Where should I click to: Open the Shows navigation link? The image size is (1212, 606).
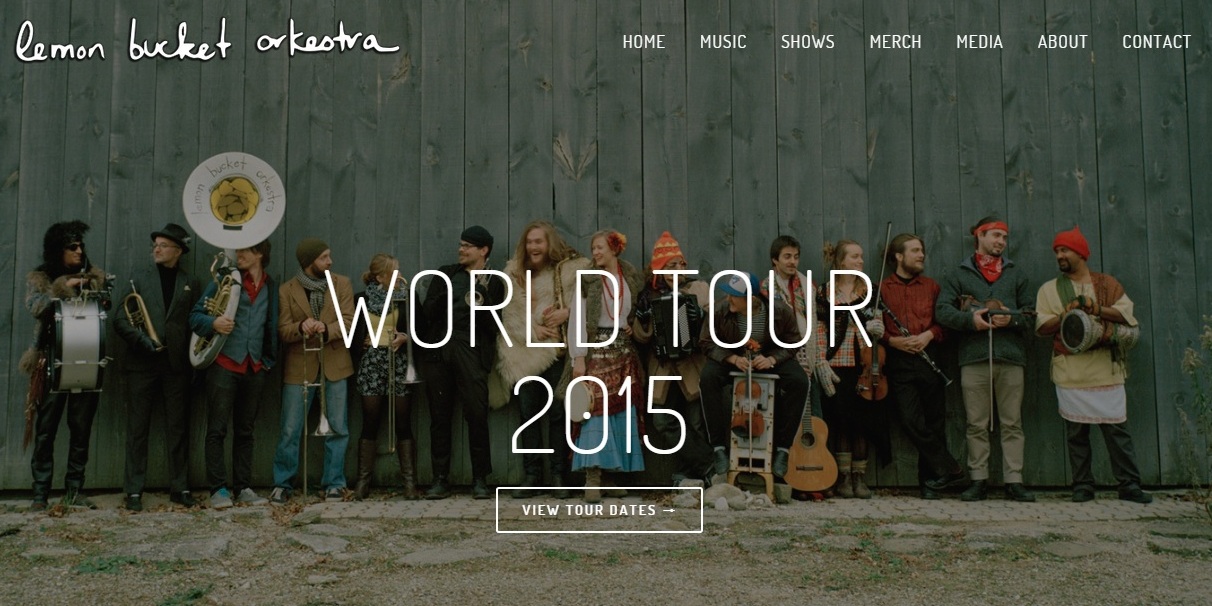(x=808, y=42)
